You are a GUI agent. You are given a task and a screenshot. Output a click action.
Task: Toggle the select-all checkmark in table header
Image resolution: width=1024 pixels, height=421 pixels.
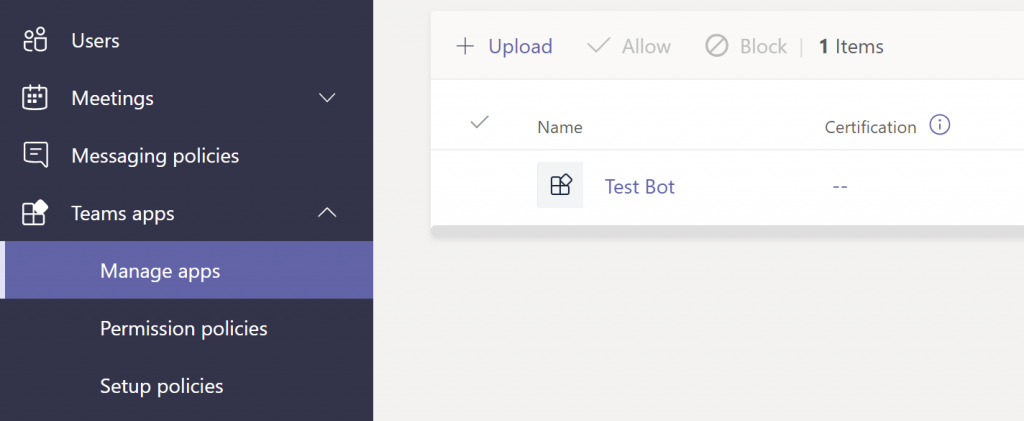point(479,122)
